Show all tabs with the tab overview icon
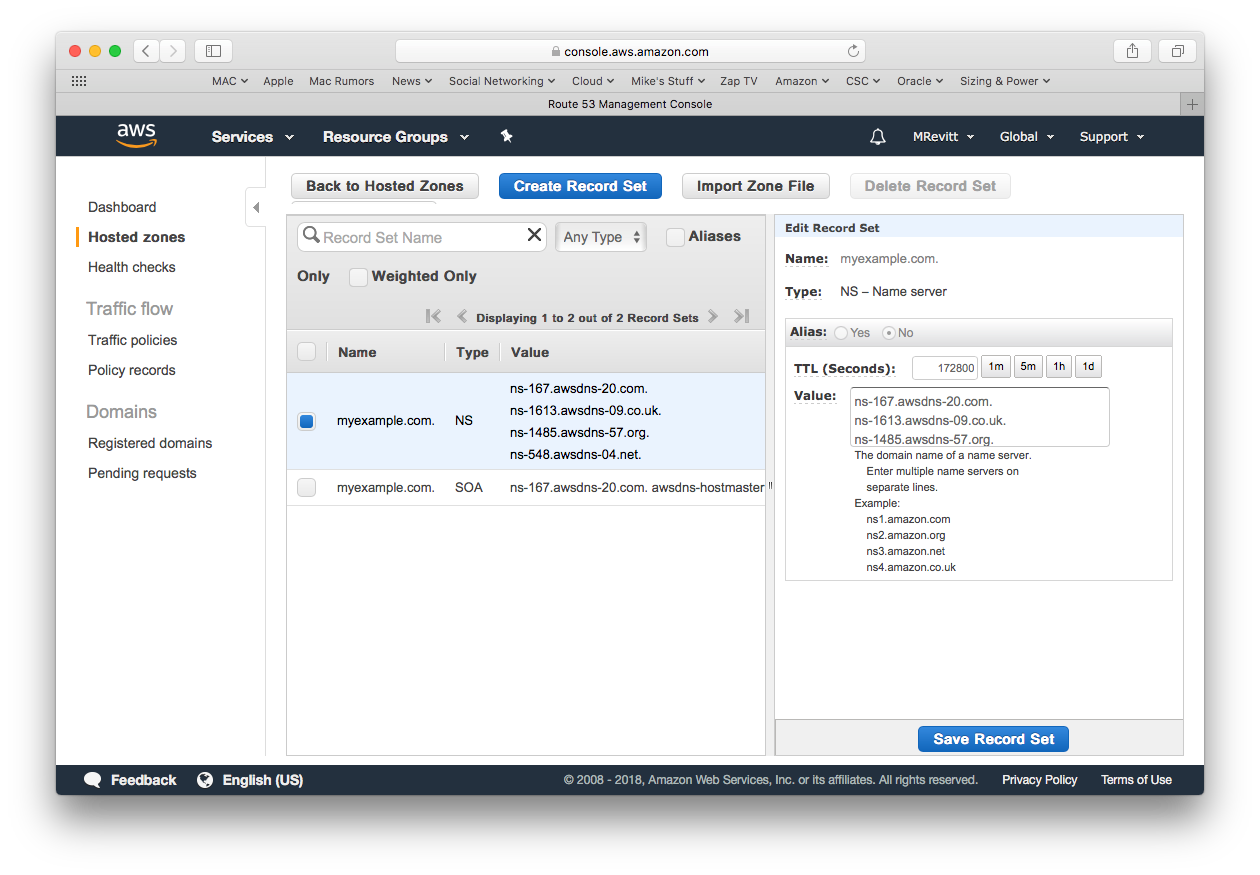This screenshot has height=875, width=1260. (1177, 51)
